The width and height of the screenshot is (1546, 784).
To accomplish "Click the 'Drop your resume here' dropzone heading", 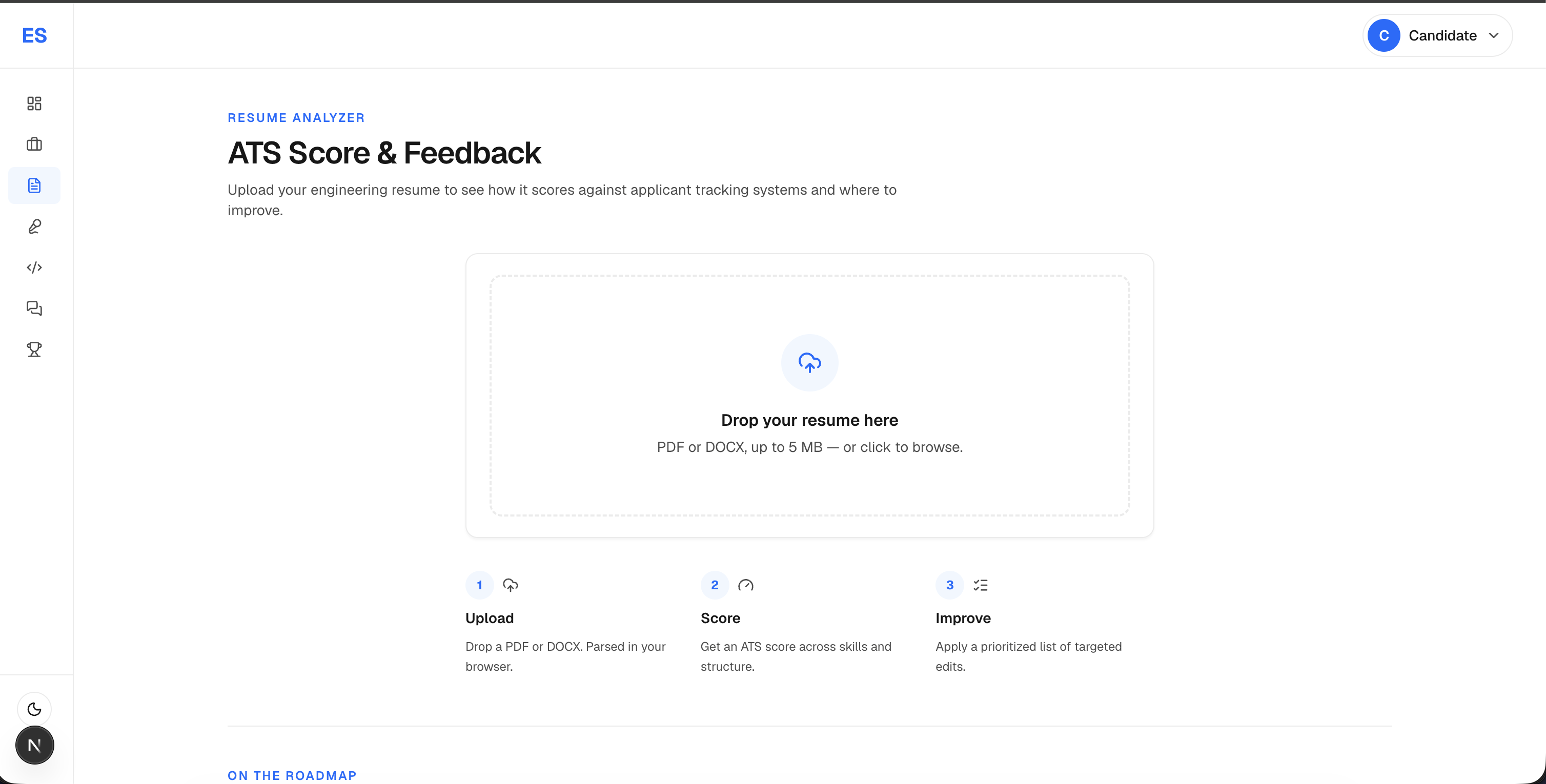I will click(x=809, y=420).
